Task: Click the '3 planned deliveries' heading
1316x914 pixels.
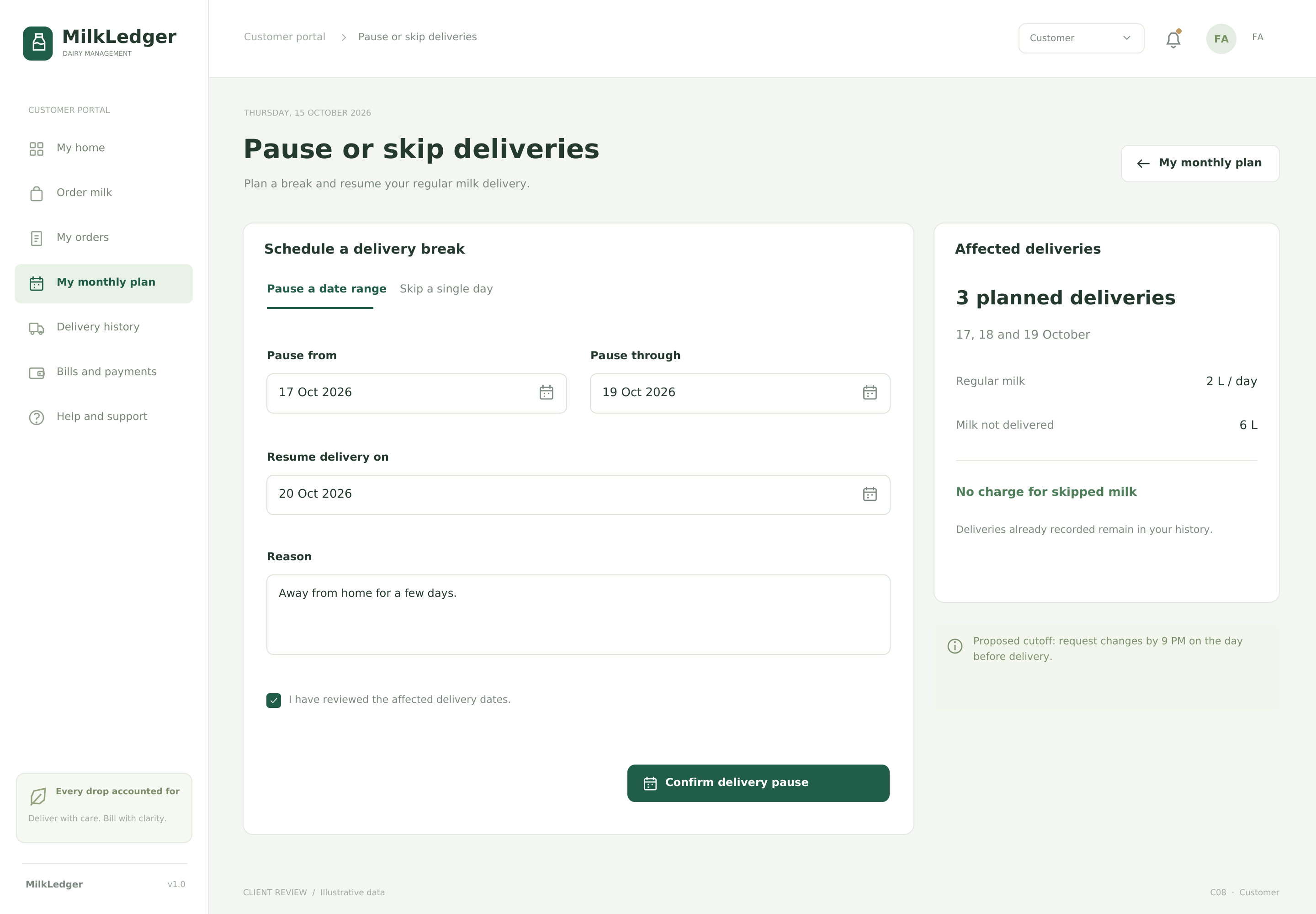Action: click(1066, 298)
